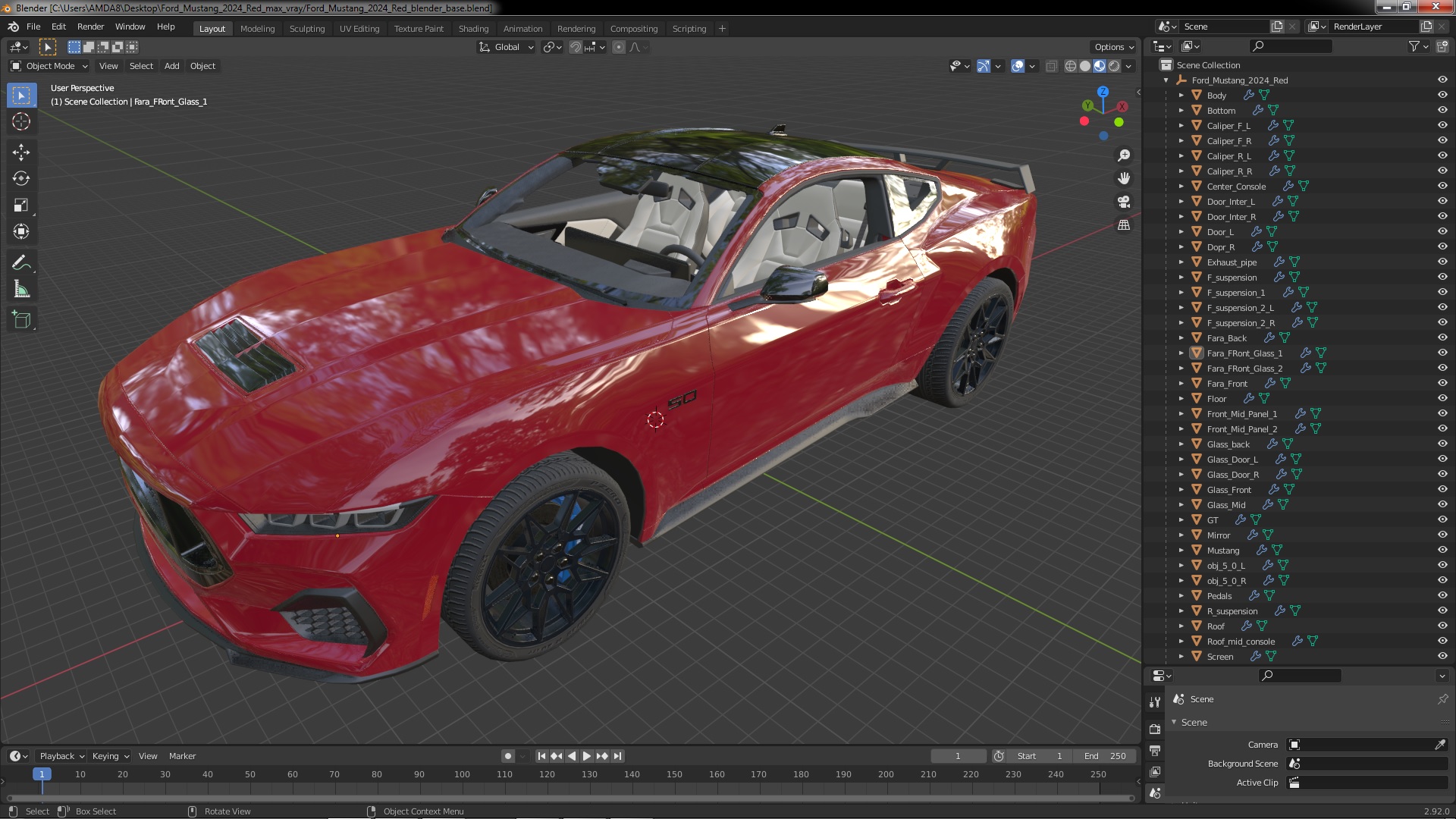
Task: Click the Camera eyedropper icon
Action: click(1440, 745)
